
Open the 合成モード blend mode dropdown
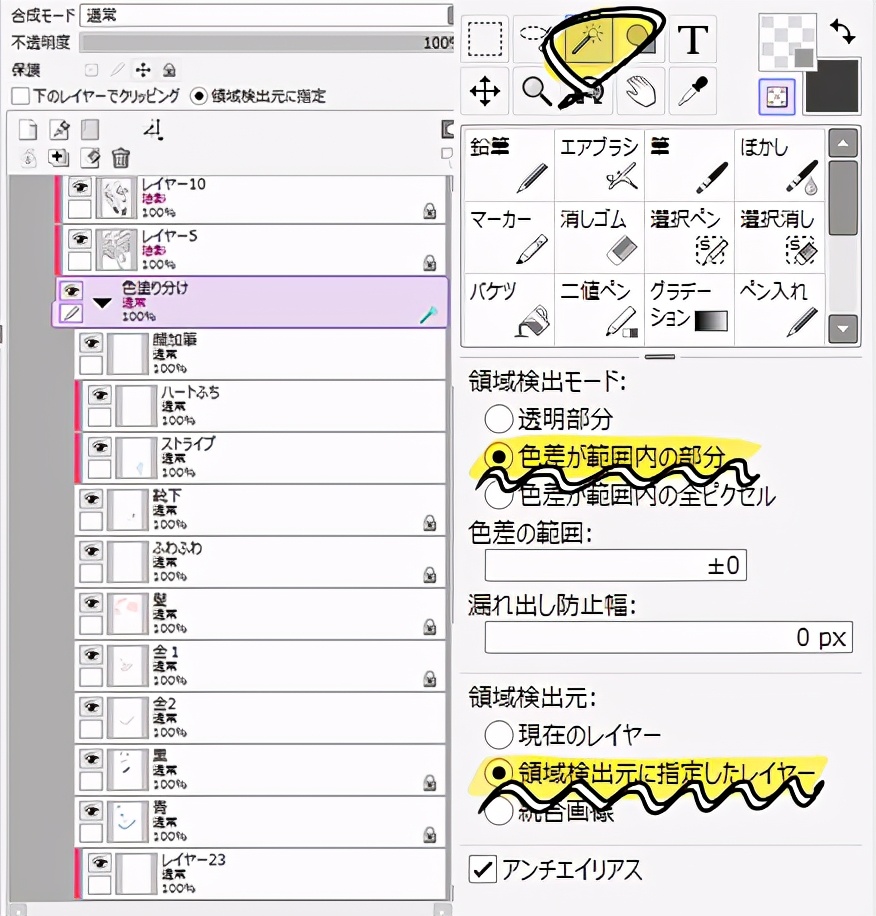pos(266,17)
